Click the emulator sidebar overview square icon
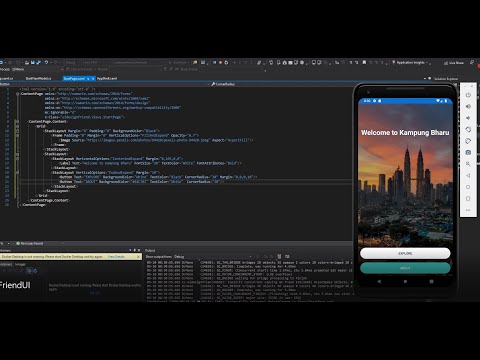 click(468, 199)
